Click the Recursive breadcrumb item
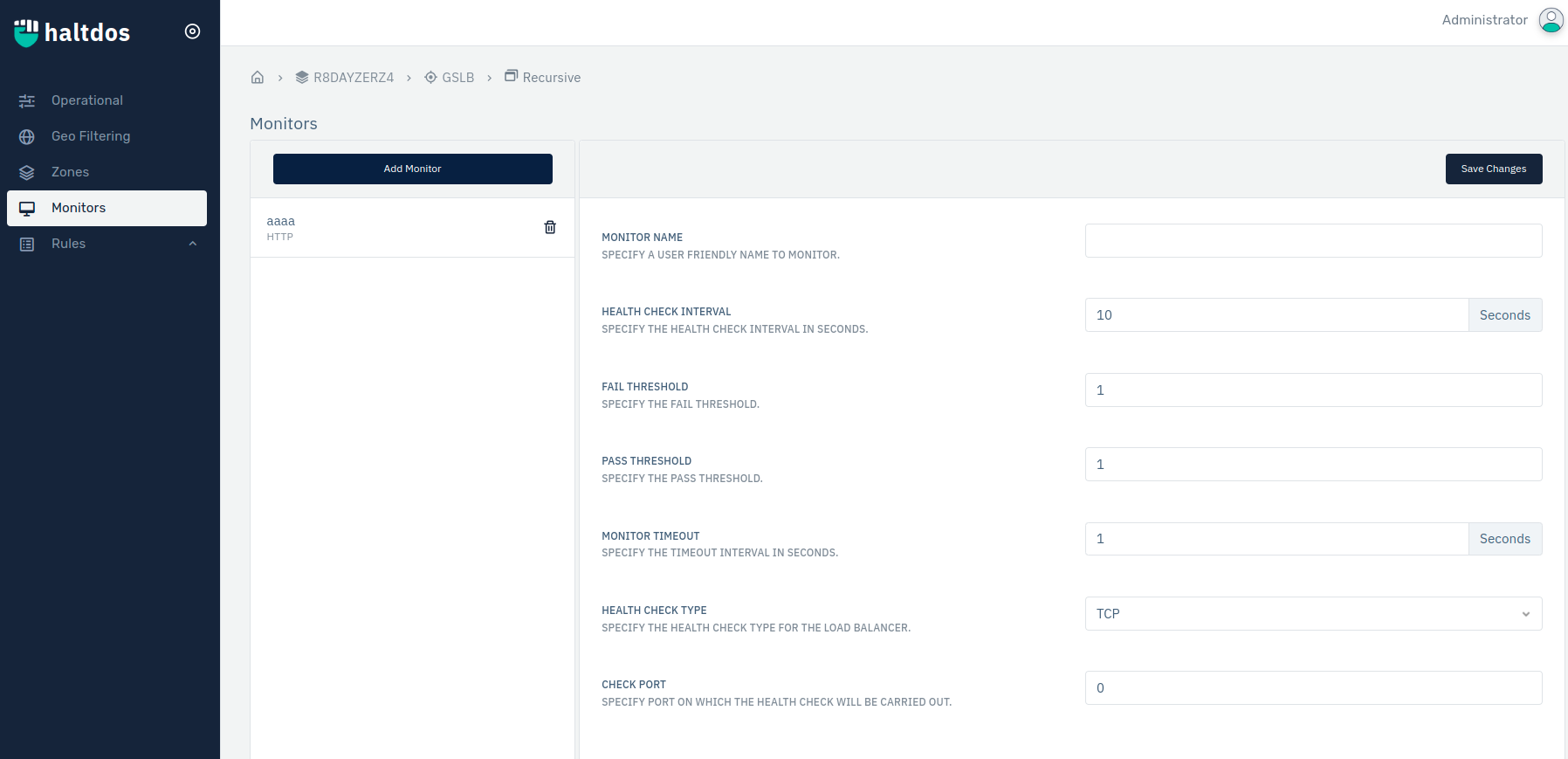 coord(551,78)
